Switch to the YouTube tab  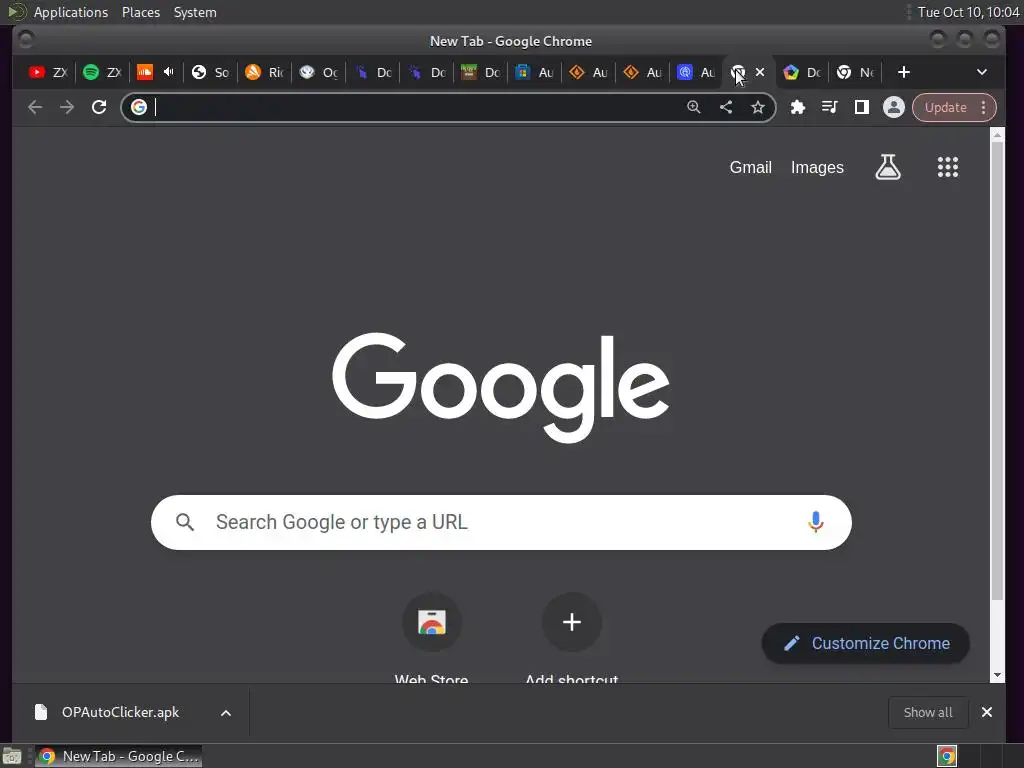pyautogui.click(x=47, y=72)
